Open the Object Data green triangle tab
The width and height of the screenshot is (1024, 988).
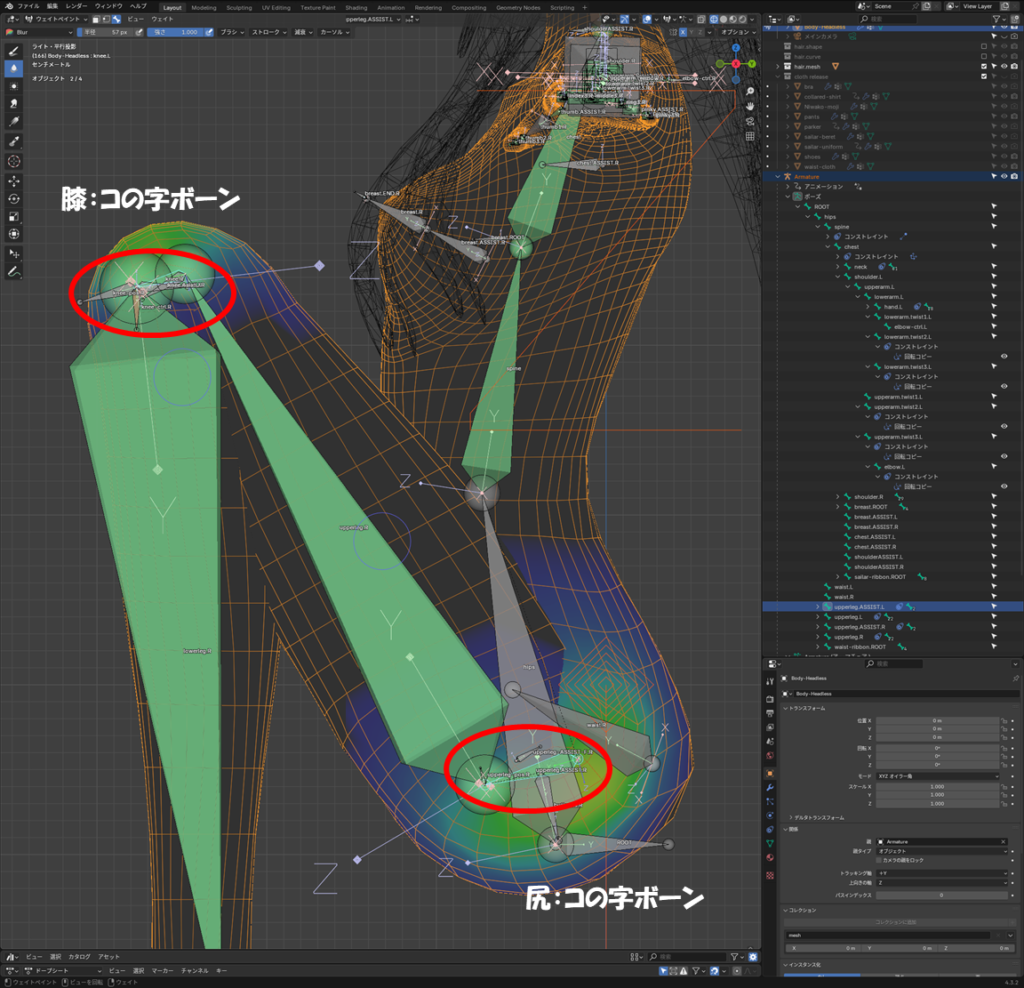point(769,843)
